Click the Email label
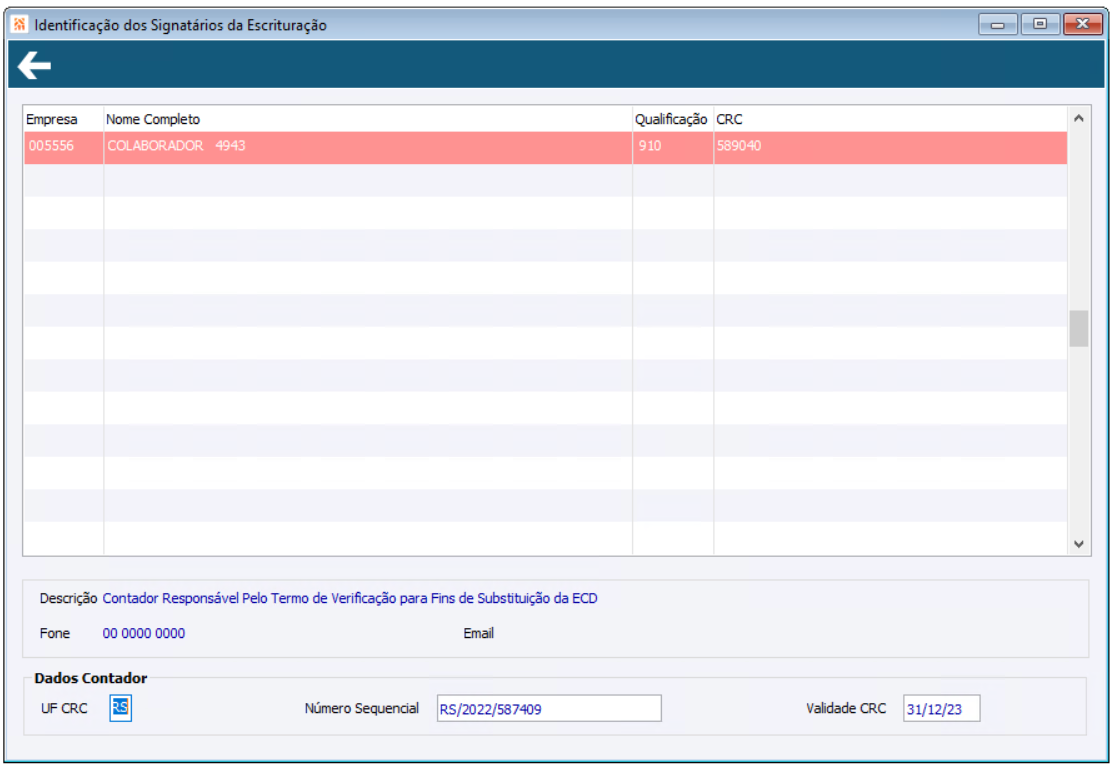Screen dimensions: 1113x769 coord(478,633)
